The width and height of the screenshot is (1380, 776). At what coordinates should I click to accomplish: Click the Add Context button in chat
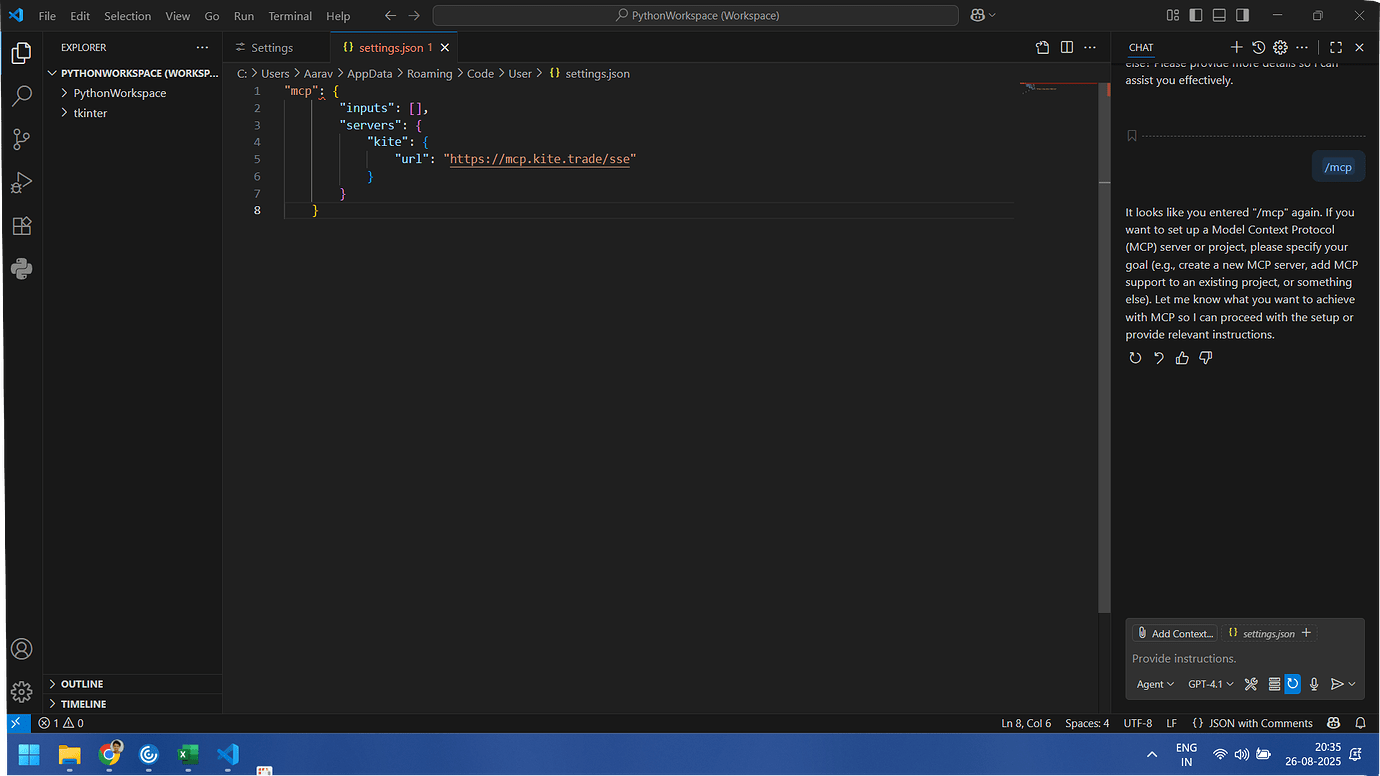click(x=1175, y=632)
